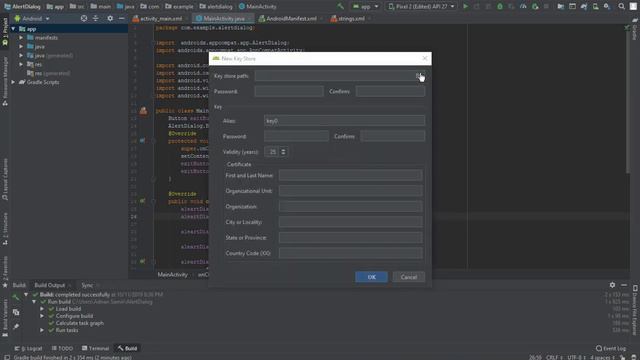Click the editor vertical scrollbar
Viewport: 640px width, 360px height.
pos(627,102)
